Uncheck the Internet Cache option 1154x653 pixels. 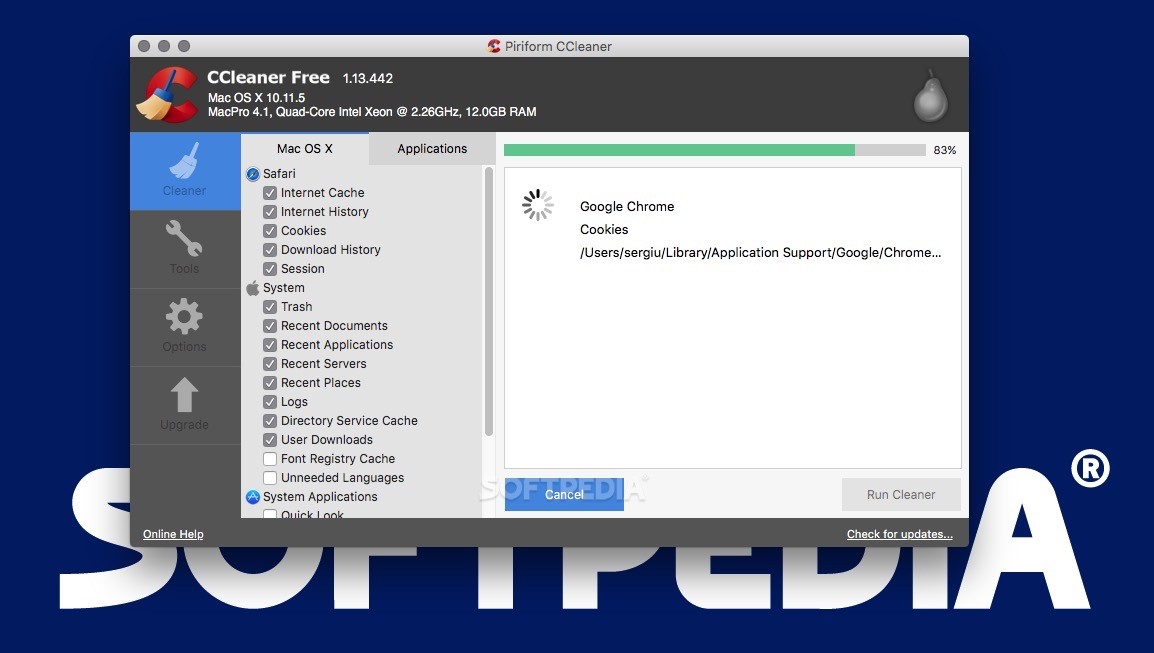coord(270,192)
